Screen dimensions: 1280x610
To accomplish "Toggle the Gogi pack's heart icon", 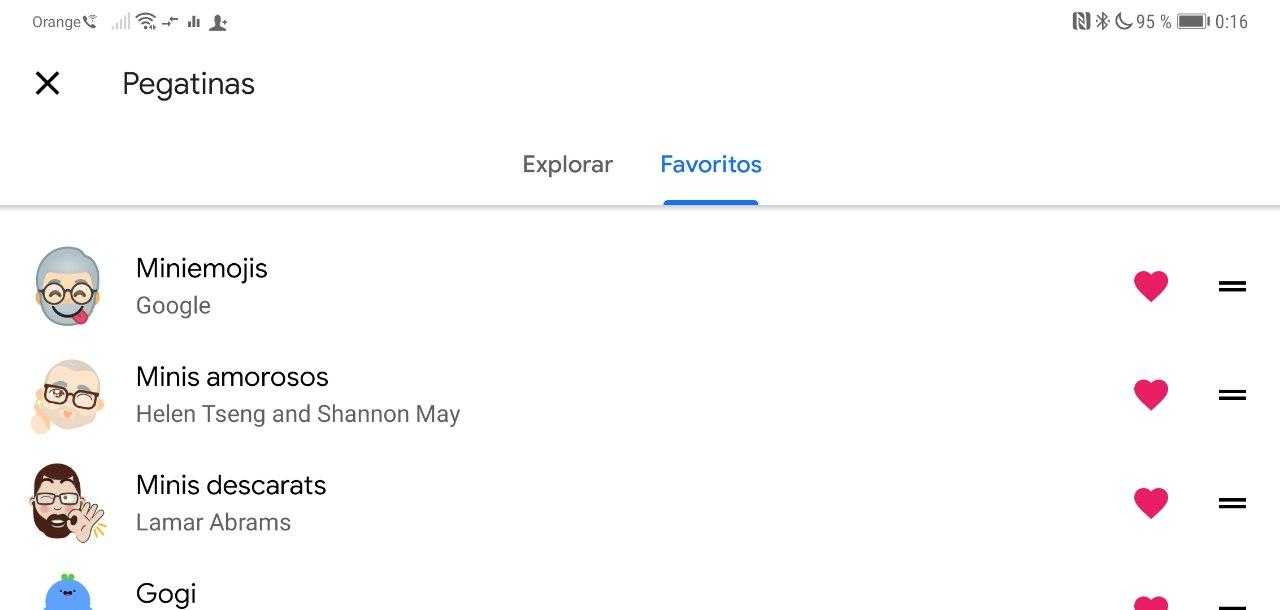I will click(1150, 603).
